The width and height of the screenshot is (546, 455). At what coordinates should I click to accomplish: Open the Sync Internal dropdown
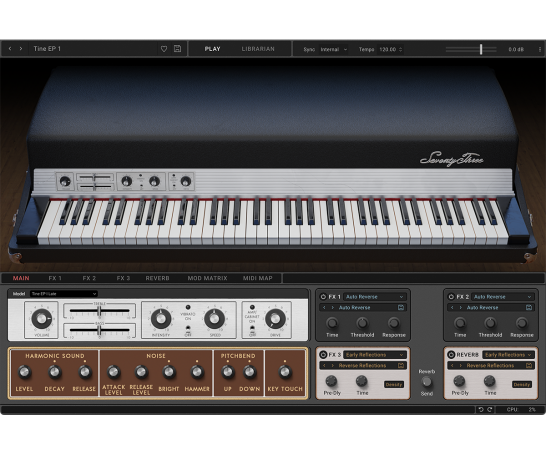[x=334, y=49]
